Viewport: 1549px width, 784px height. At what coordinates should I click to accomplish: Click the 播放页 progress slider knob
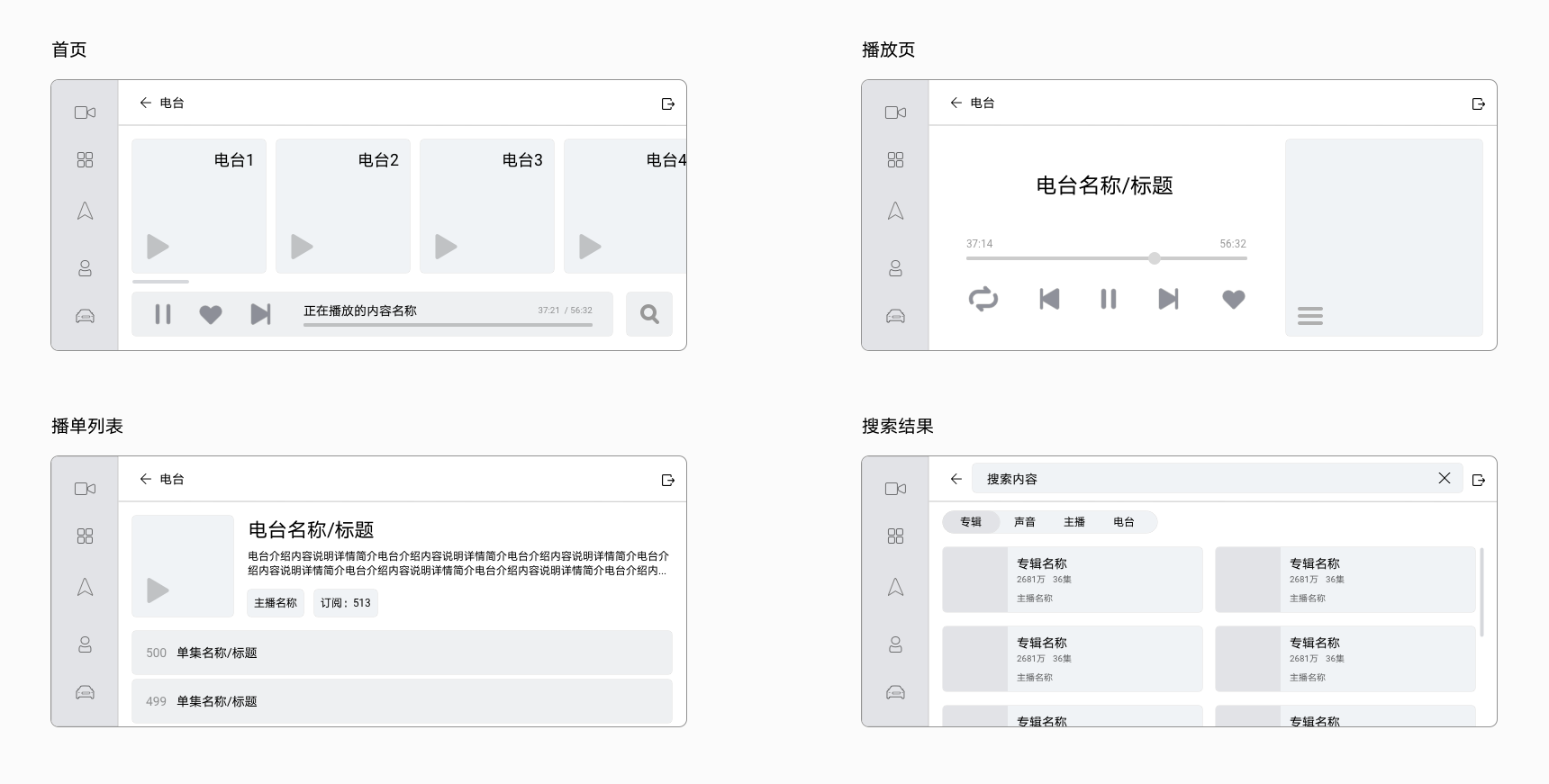point(1155,258)
